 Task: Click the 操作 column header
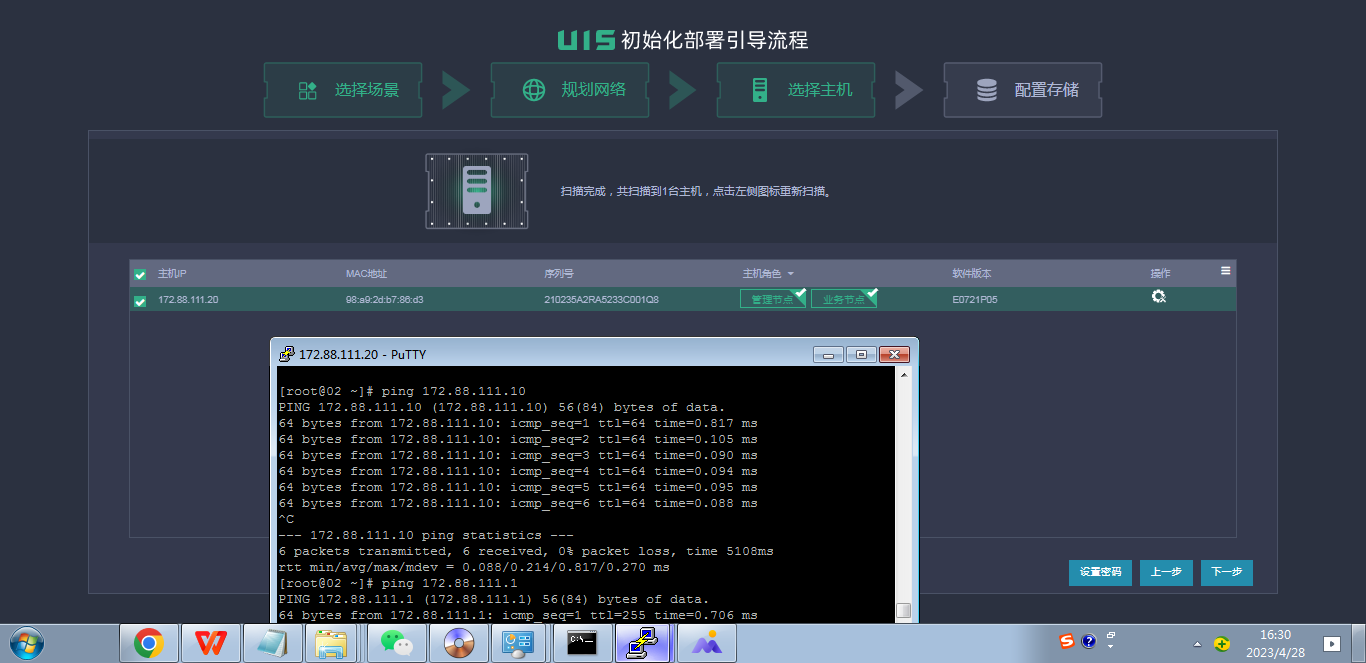point(1160,274)
